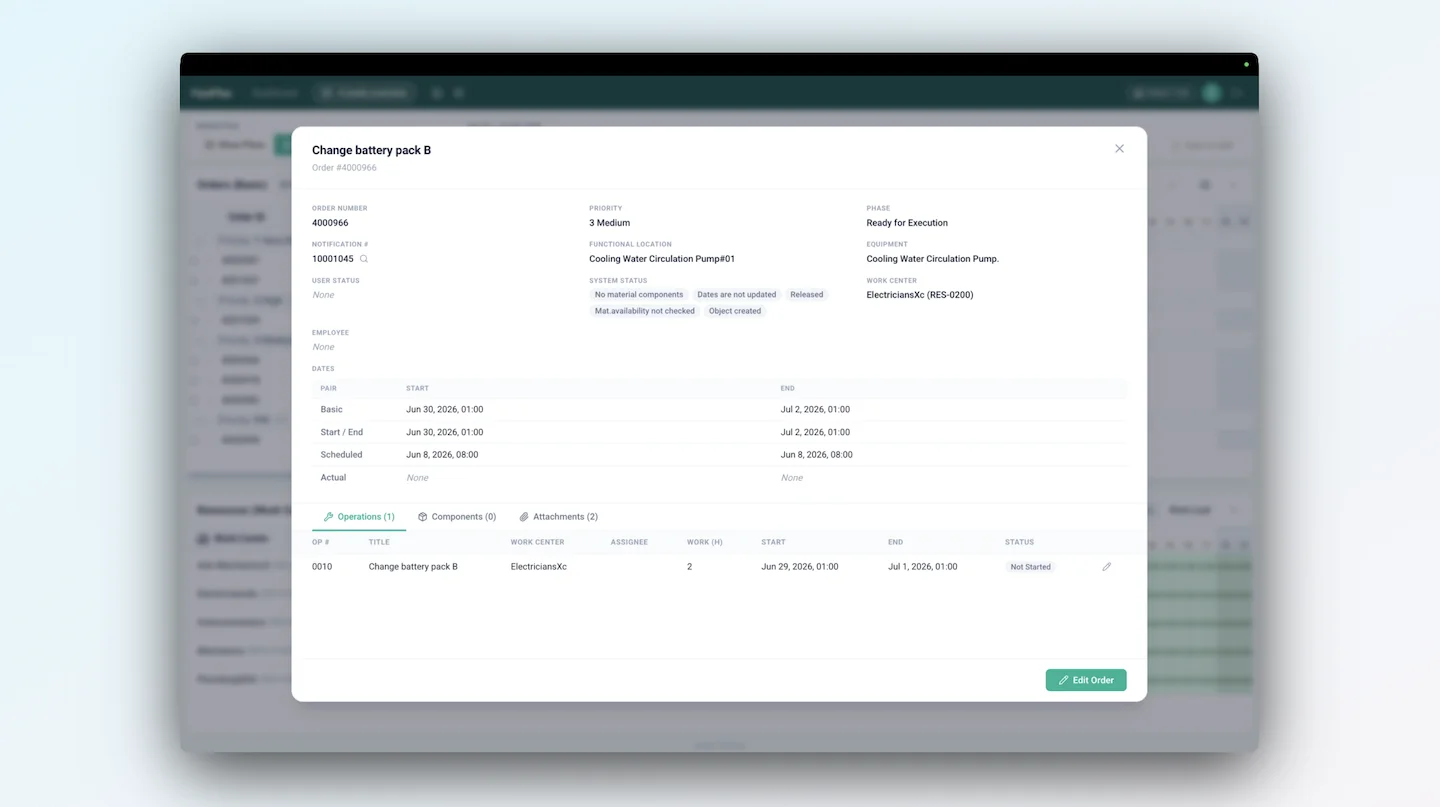
Task: Click the ASSIGNEE column header
Action: 629,542
